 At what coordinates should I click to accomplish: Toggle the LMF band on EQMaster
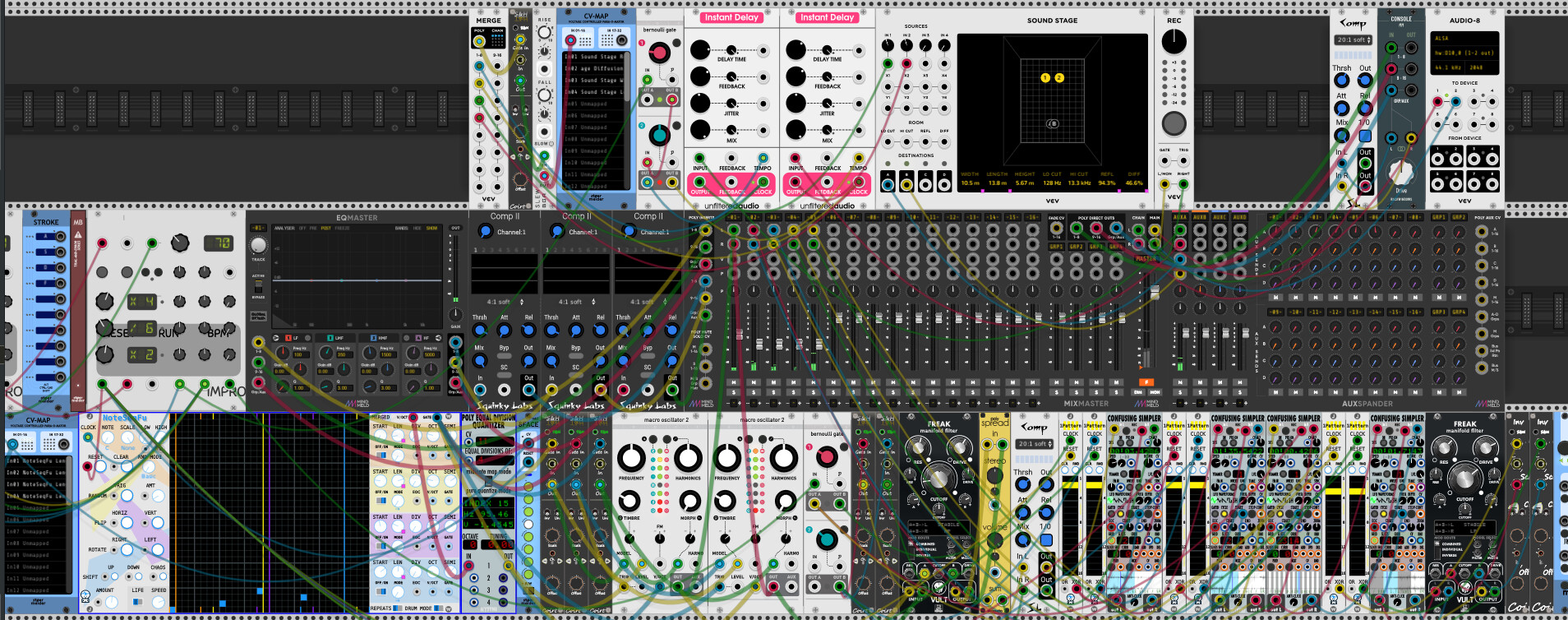(330, 338)
